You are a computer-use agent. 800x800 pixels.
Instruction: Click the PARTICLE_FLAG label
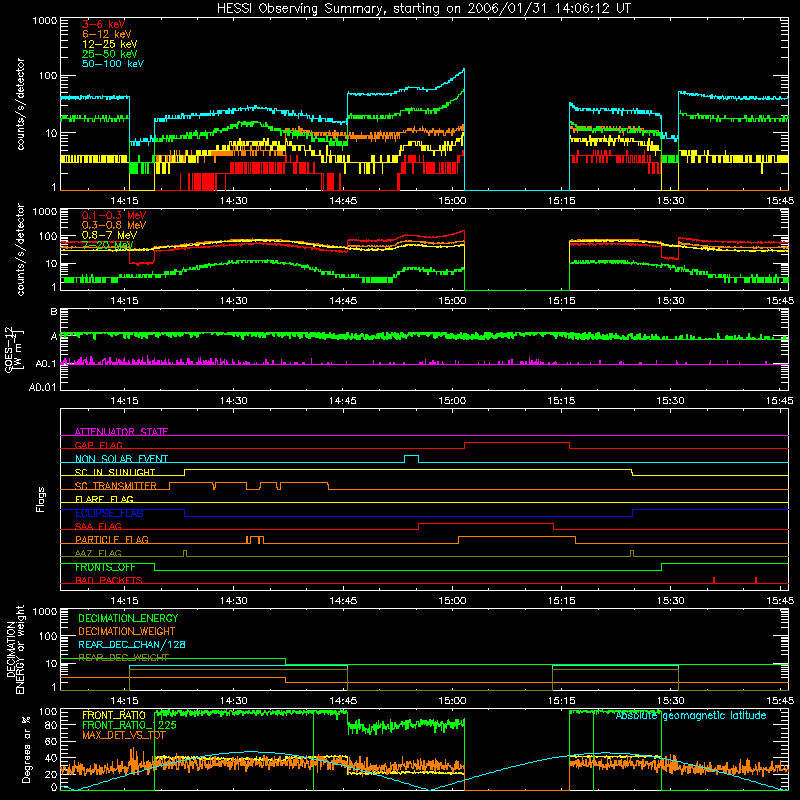pyautogui.click(x=112, y=539)
